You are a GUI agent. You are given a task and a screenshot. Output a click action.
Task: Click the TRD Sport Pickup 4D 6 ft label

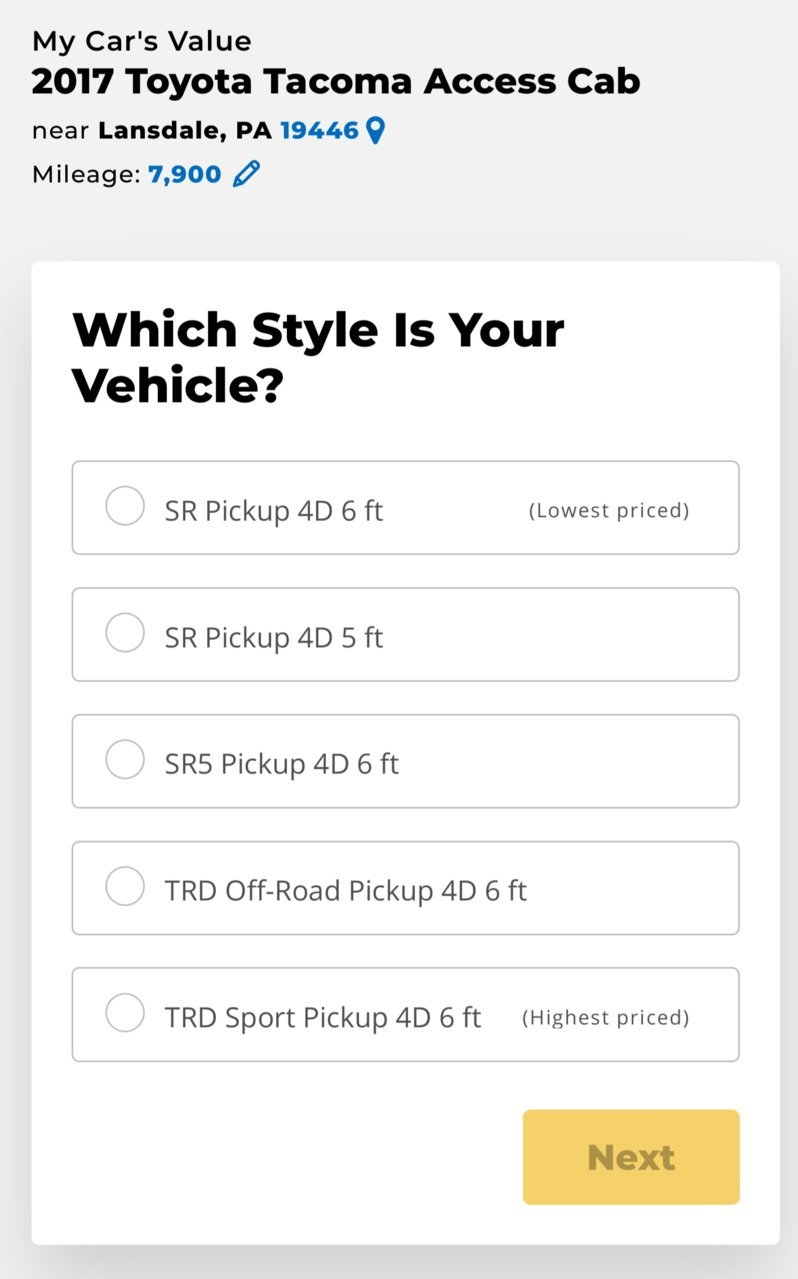click(323, 1018)
